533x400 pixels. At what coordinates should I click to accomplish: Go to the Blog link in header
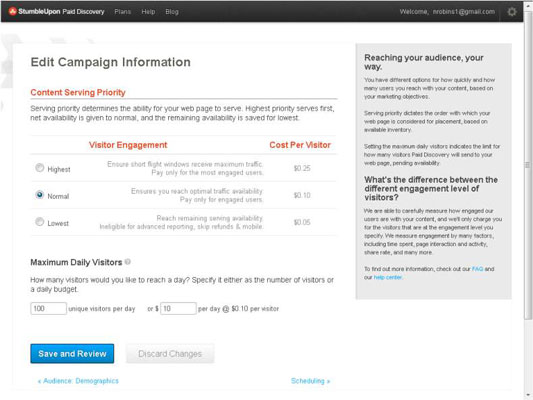[172, 12]
